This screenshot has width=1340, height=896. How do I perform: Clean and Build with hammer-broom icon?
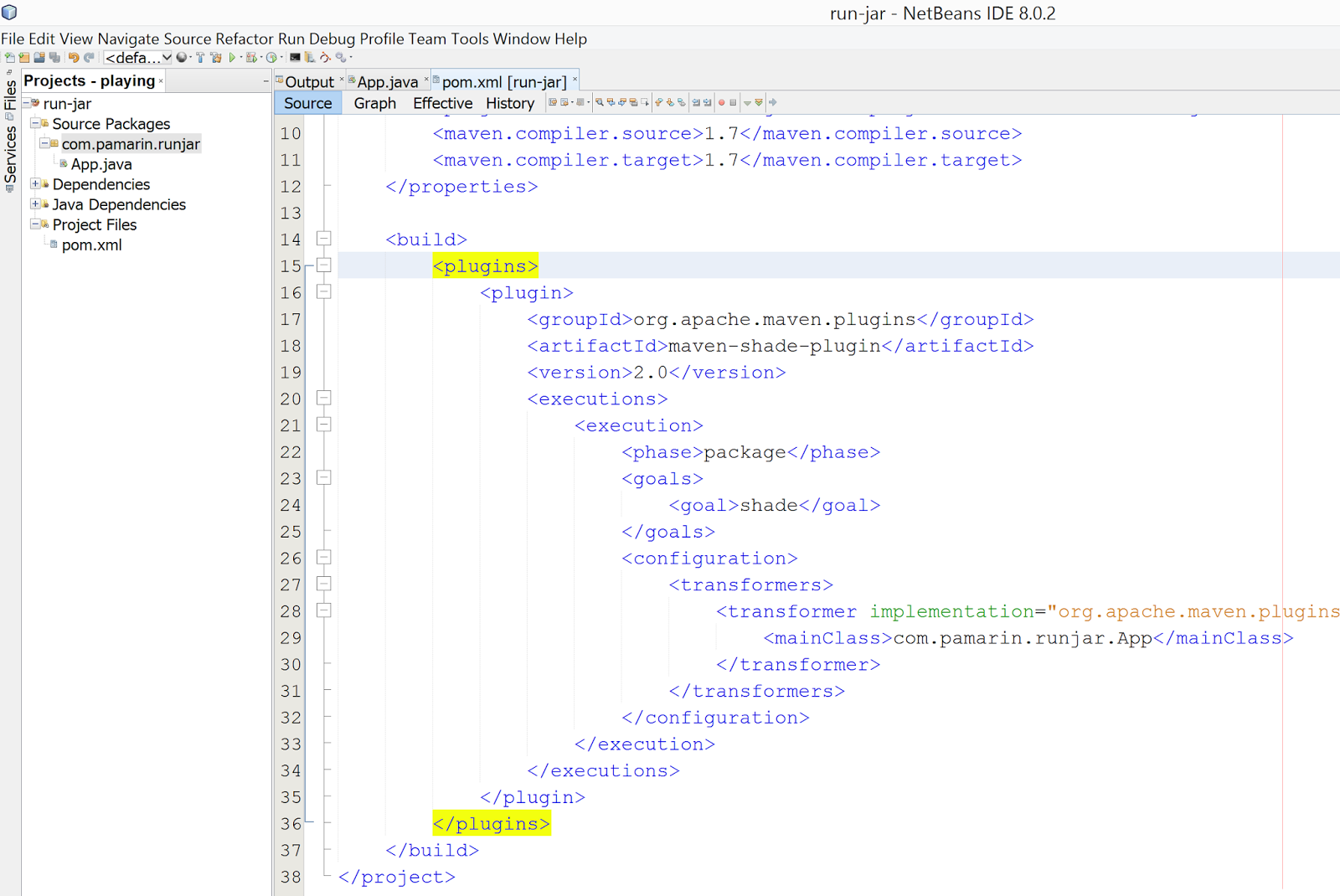click(216, 58)
